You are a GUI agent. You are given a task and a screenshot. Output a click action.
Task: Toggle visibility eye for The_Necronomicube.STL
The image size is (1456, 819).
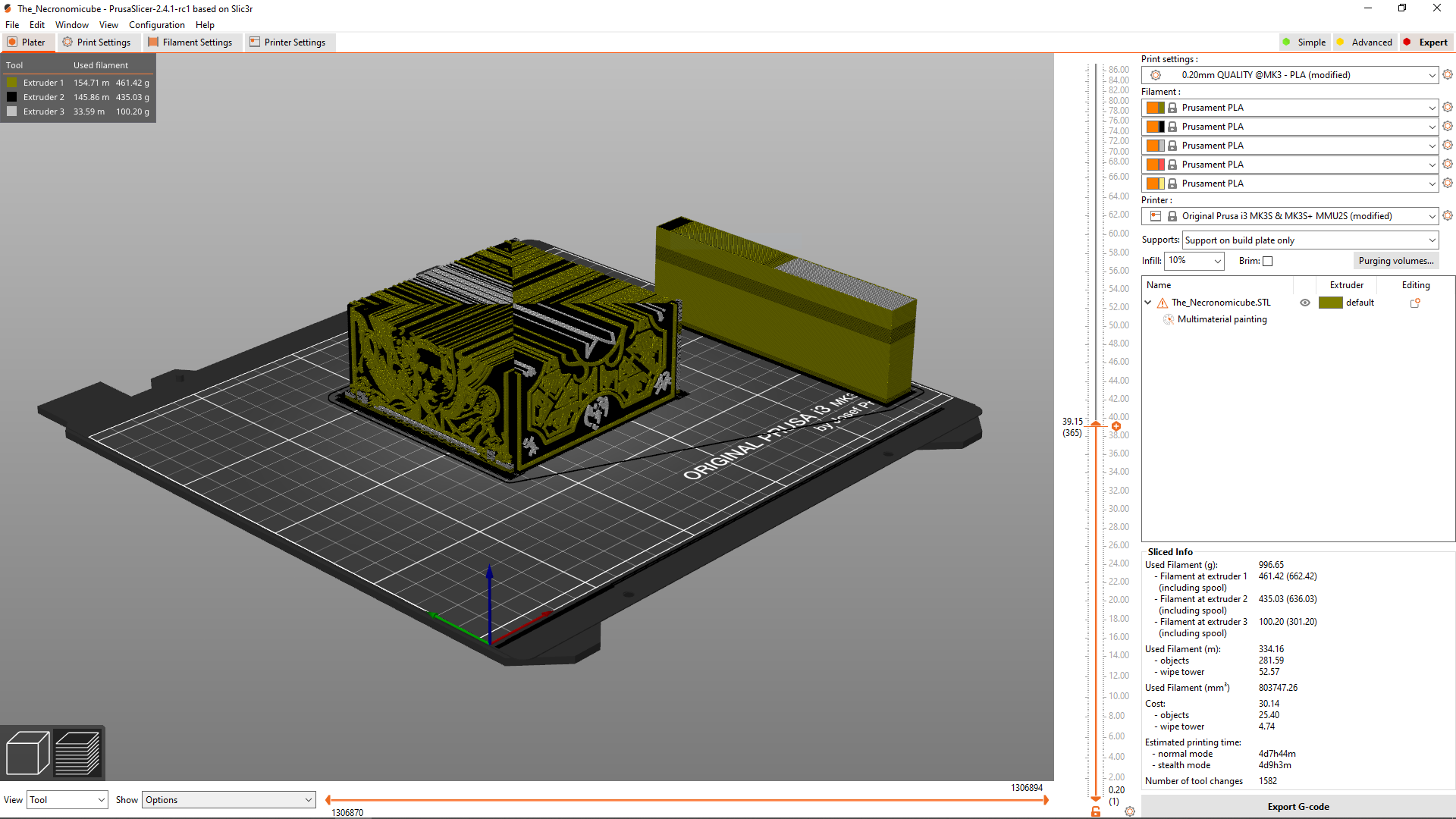click(1305, 303)
